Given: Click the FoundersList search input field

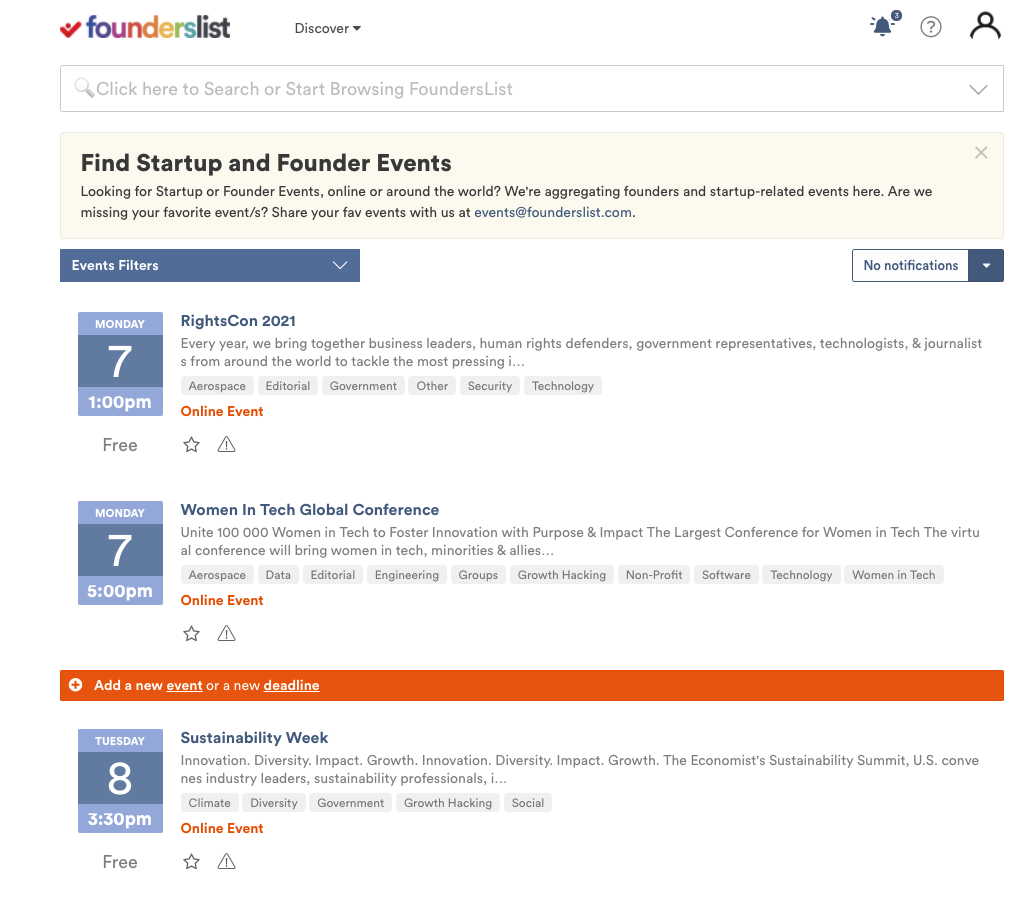Looking at the screenshot, I should pyautogui.click(x=531, y=89).
